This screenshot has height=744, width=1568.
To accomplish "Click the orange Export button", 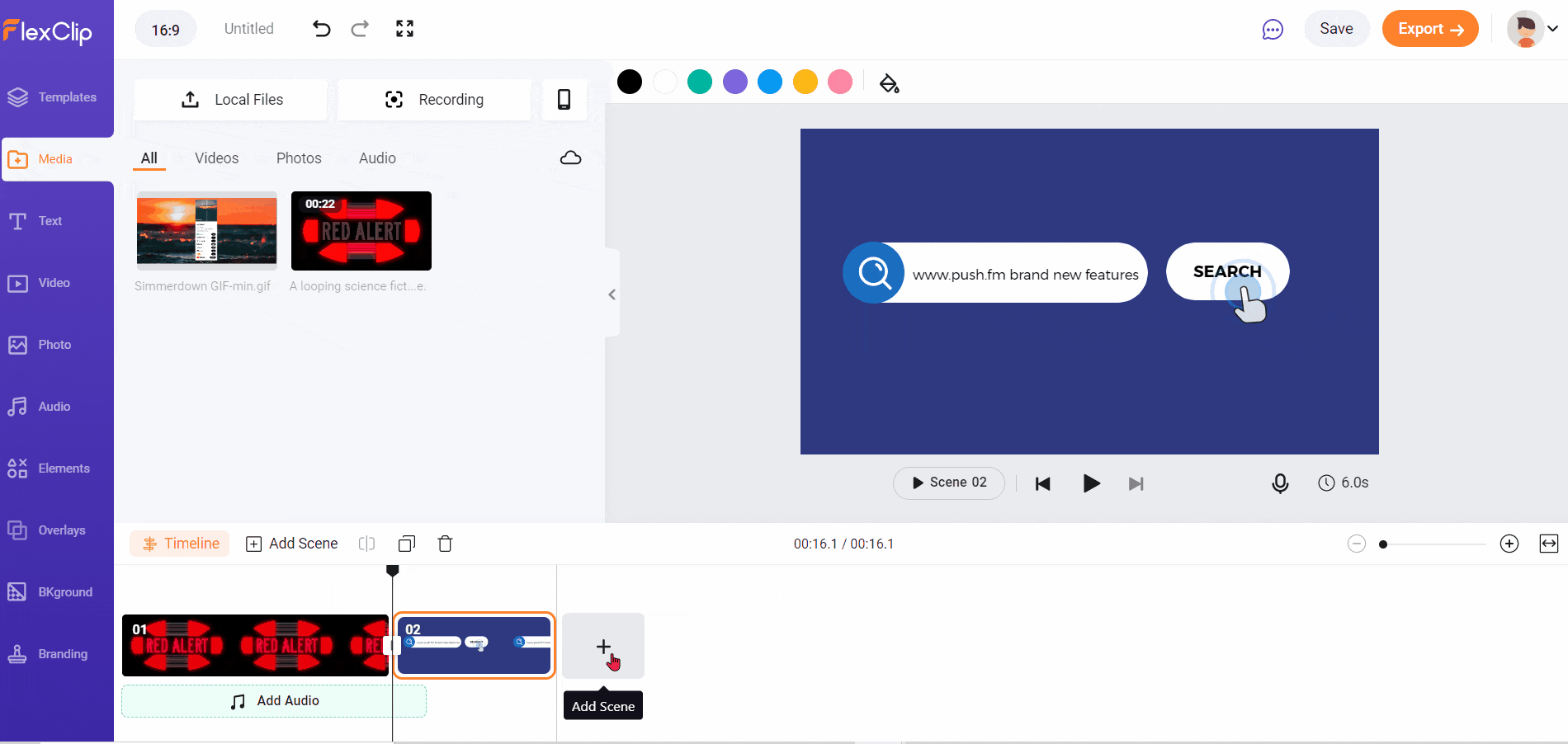I will [x=1430, y=29].
